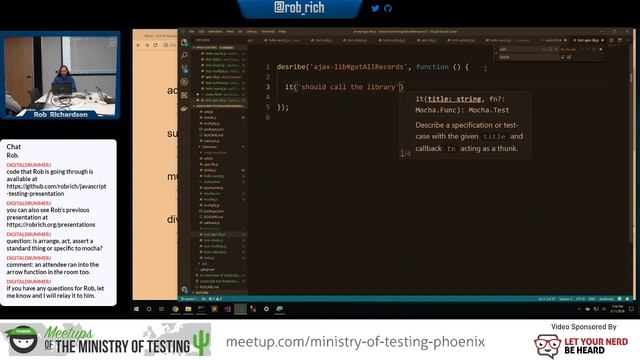Open the errors and warnings status item
The width and height of the screenshot is (640, 360).
click(215, 299)
